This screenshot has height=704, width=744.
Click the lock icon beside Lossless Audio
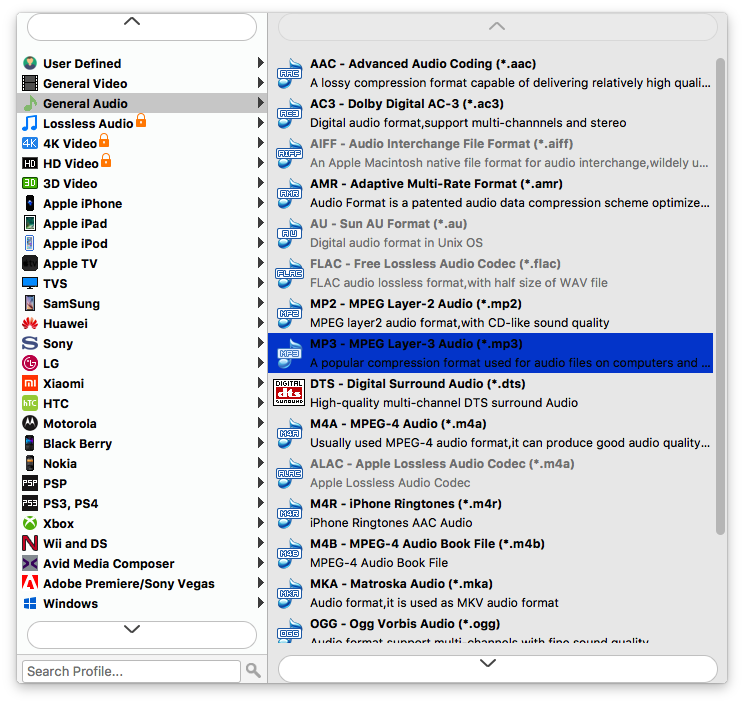pyautogui.click(x=141, y=120)
